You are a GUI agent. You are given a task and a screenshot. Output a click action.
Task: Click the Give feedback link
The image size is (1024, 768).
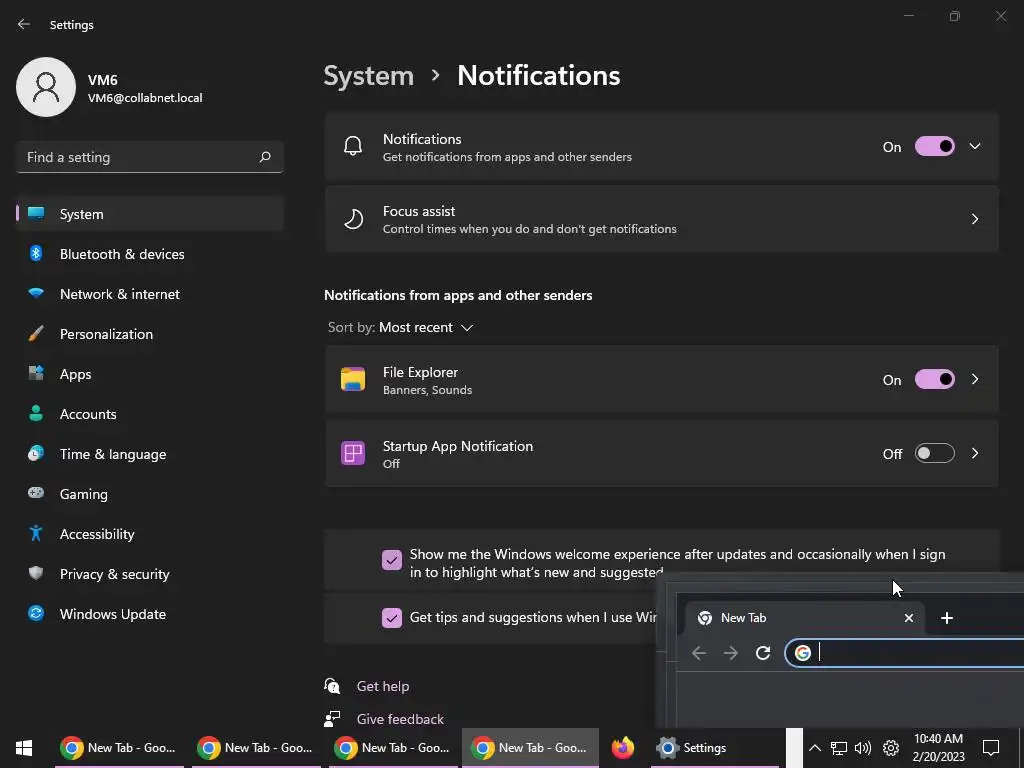click(400, 719)
